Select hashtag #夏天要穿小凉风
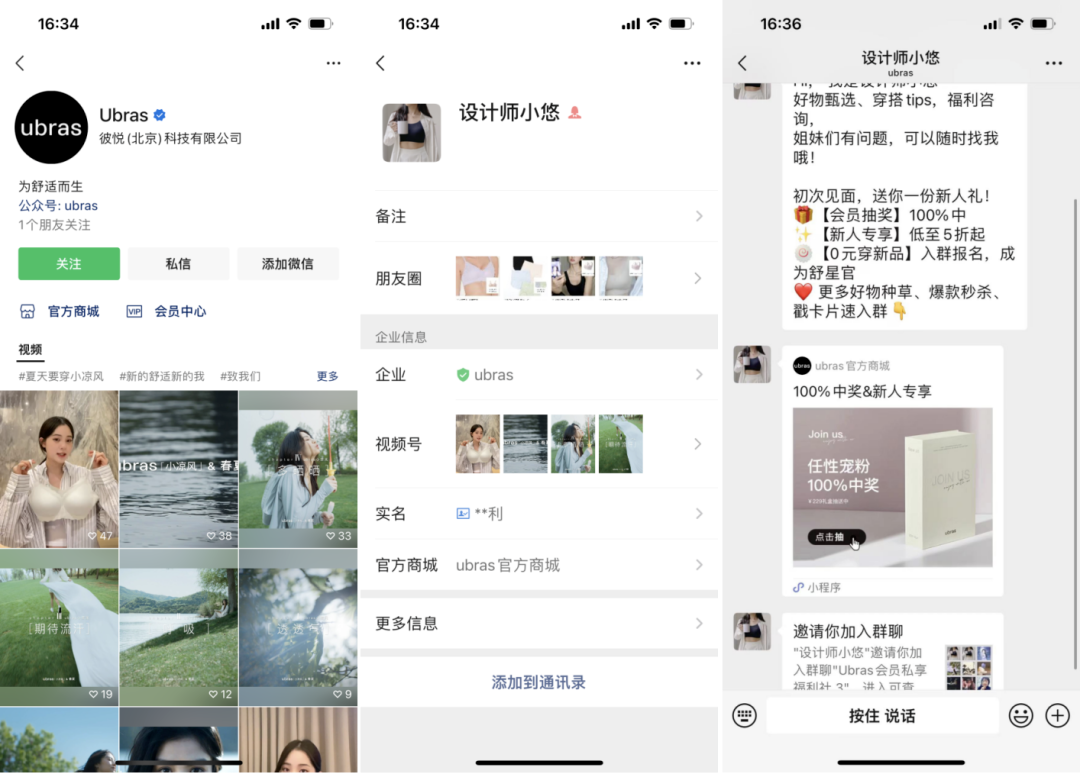Viewport: 1080px width, 774px height. [61, 376]
